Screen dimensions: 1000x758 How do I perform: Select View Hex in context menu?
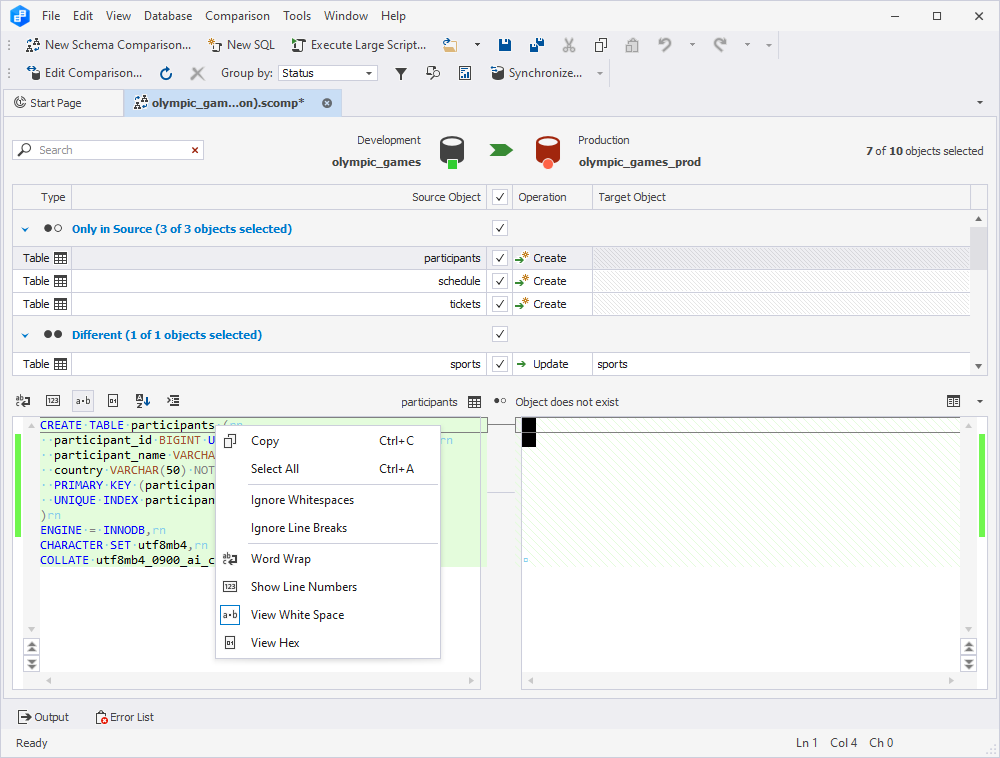point(328,643)
